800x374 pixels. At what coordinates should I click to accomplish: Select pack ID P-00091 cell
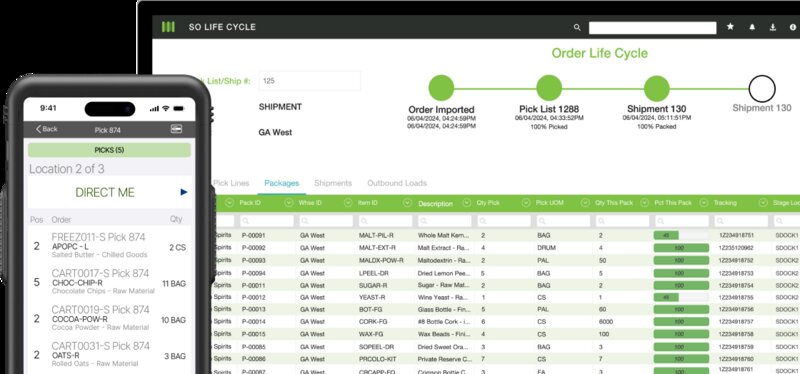[x=254, y=236]
